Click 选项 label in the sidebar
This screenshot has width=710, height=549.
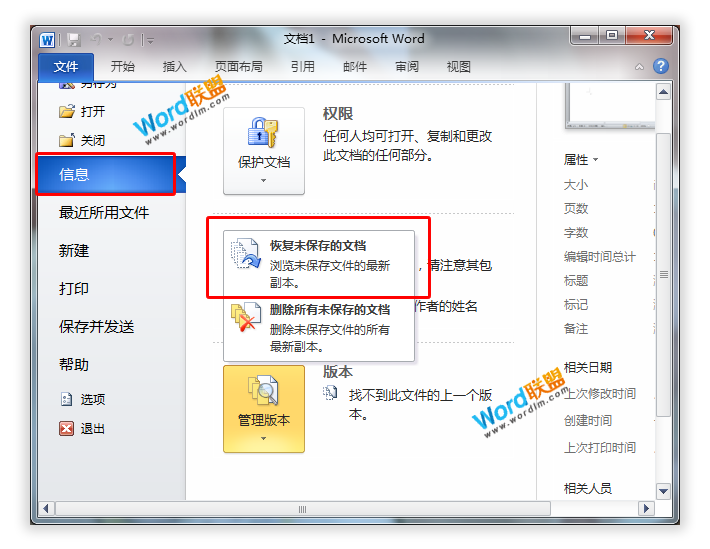pos(93,399)
